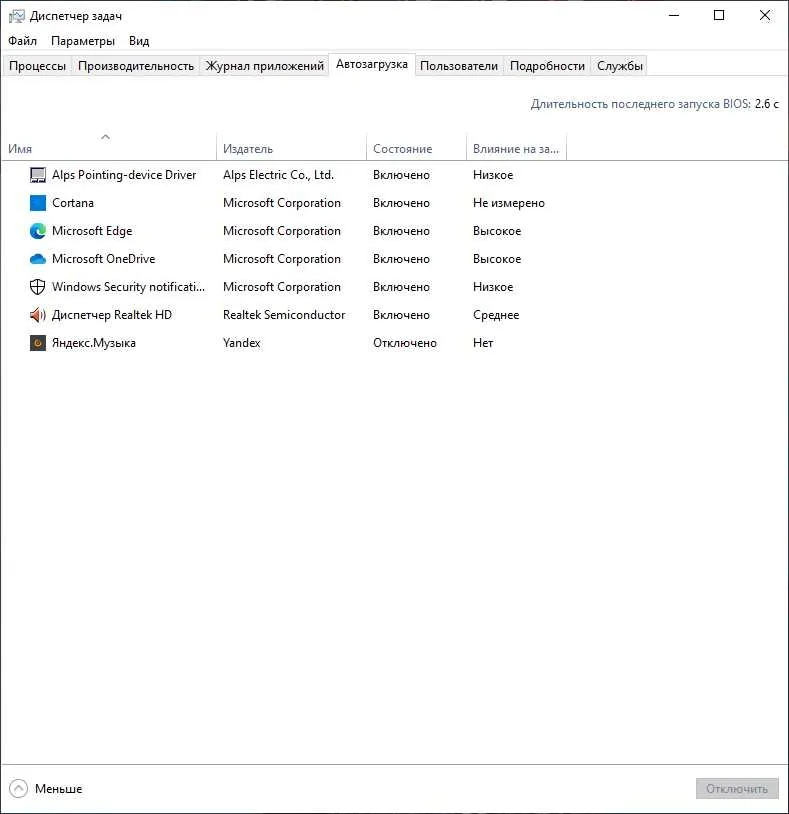The image size is (789, 814).
Task: Click the Среднее impact cell
Action: [496, 315]
